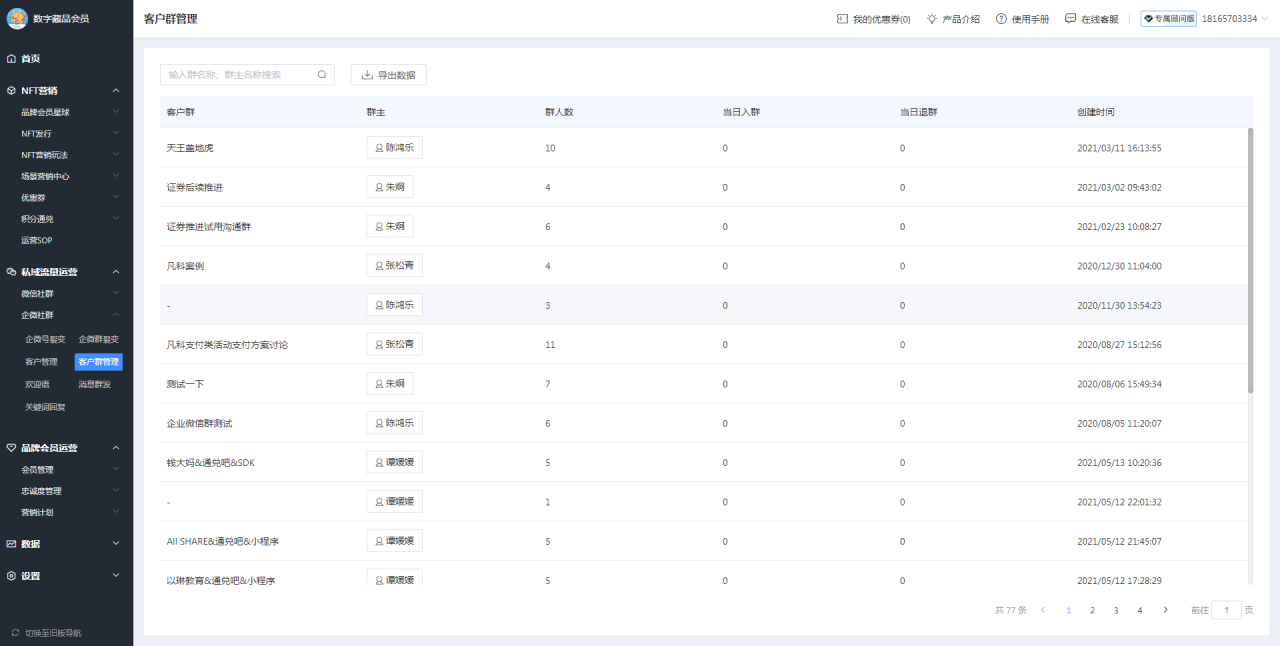Expand the 会员管理 submenu
The image size is (1280, 646).
[116, 470]
